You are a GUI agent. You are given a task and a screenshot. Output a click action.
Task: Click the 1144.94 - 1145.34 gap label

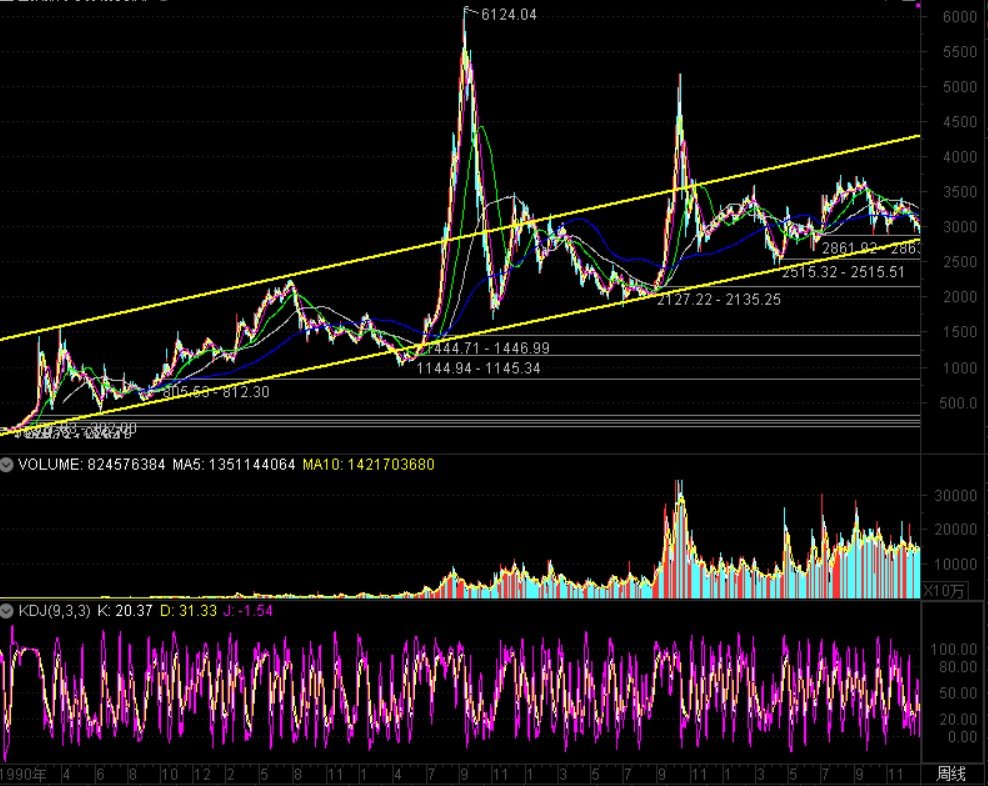pyautogui.click(x=478, y=368)
